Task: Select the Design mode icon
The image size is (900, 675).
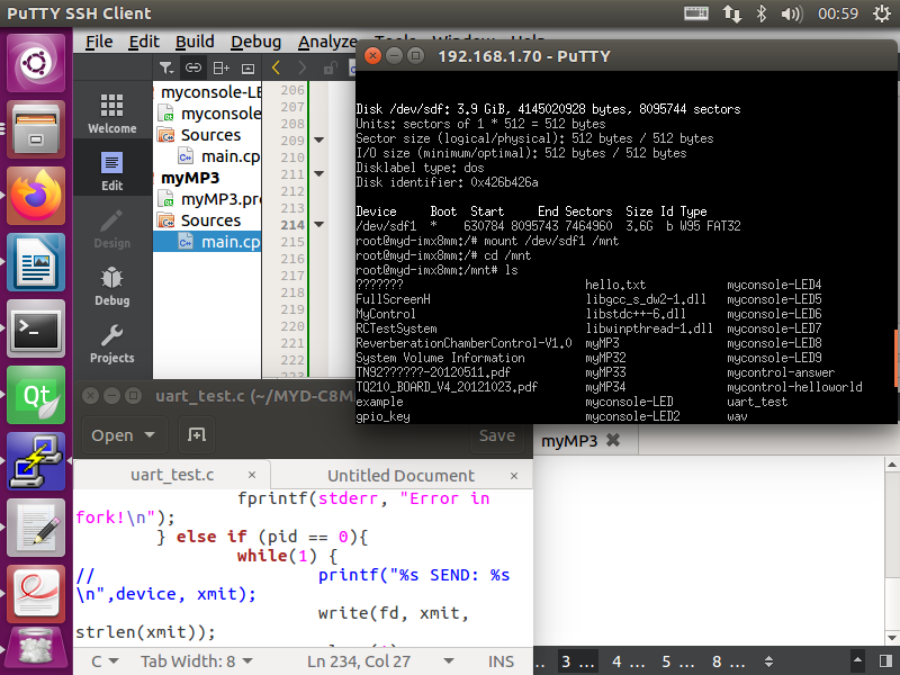Action: pyautogui.click(x=112, y=228)
